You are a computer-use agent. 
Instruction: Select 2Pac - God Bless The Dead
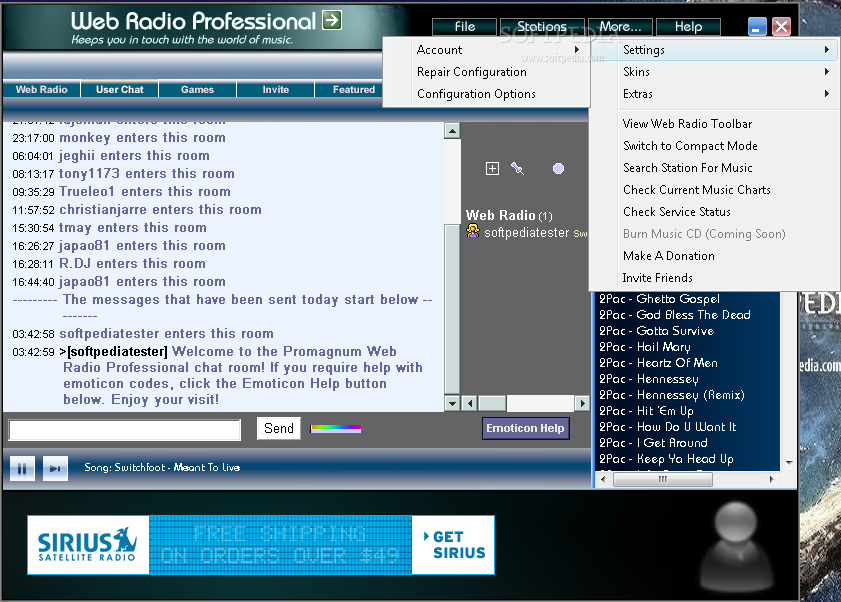(675, 315)
